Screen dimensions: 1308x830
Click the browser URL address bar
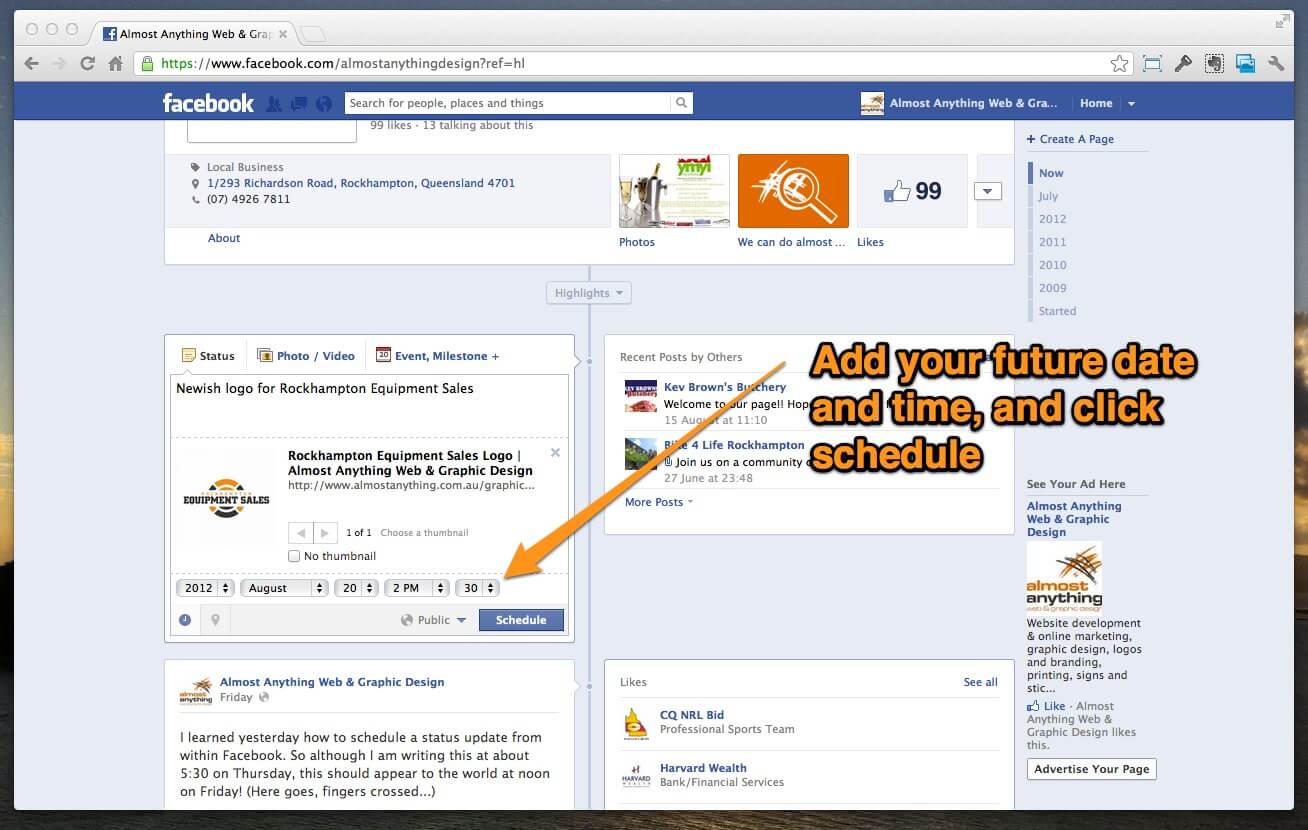click(632, 63)
